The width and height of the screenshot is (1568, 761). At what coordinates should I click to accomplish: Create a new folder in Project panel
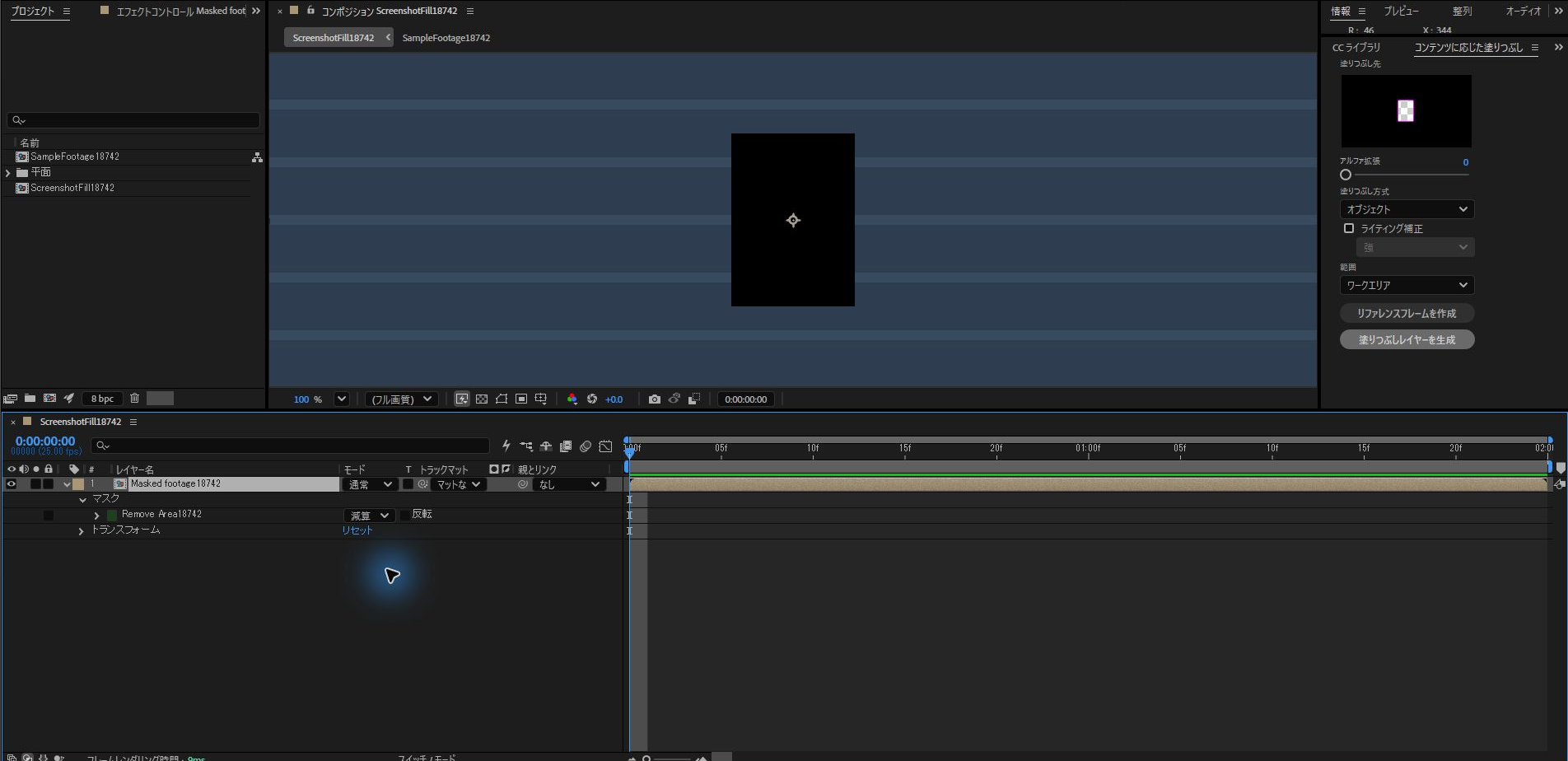click(30, 399)
